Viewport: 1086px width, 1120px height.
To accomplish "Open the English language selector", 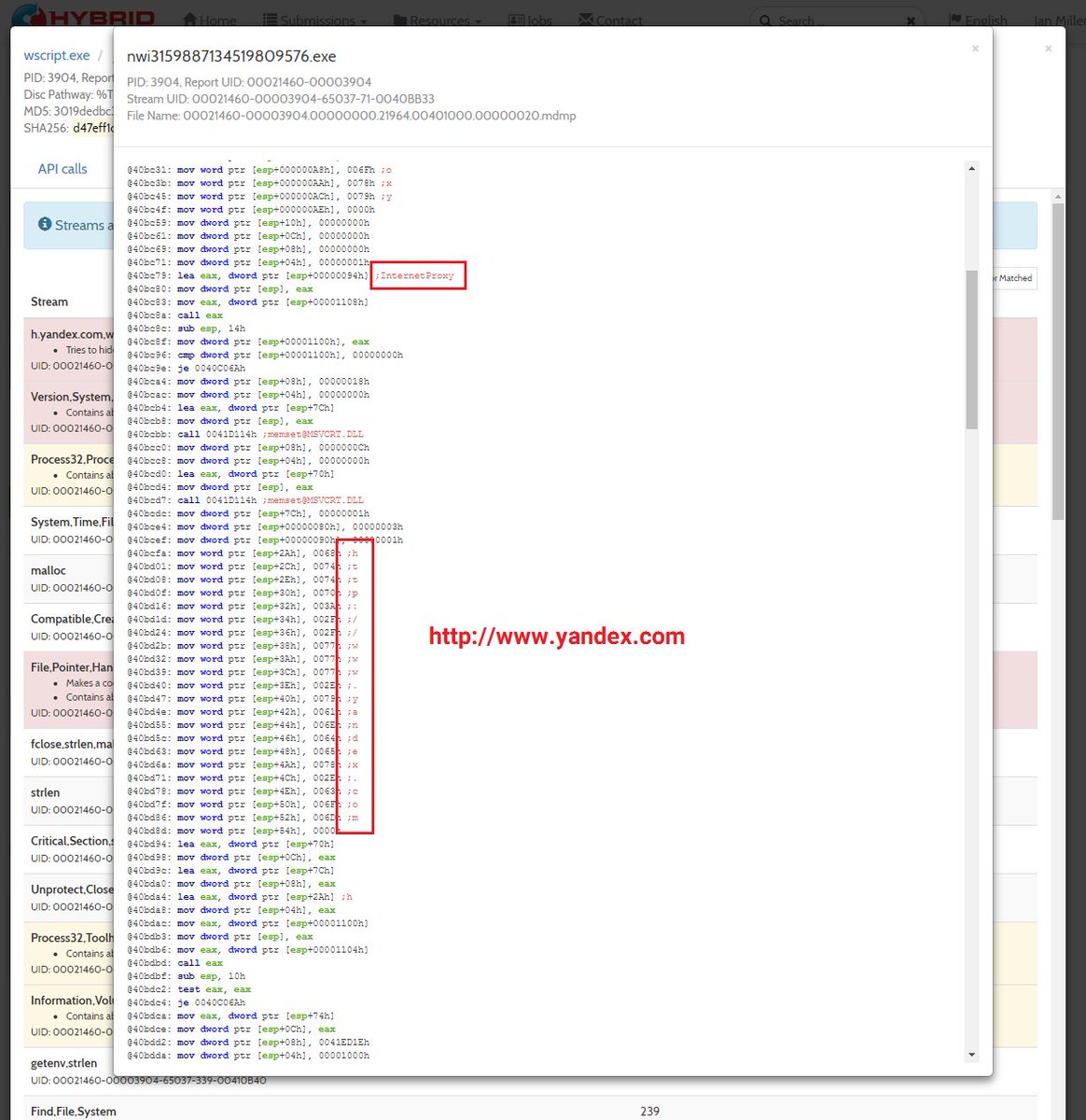I will tap(978, 21).
